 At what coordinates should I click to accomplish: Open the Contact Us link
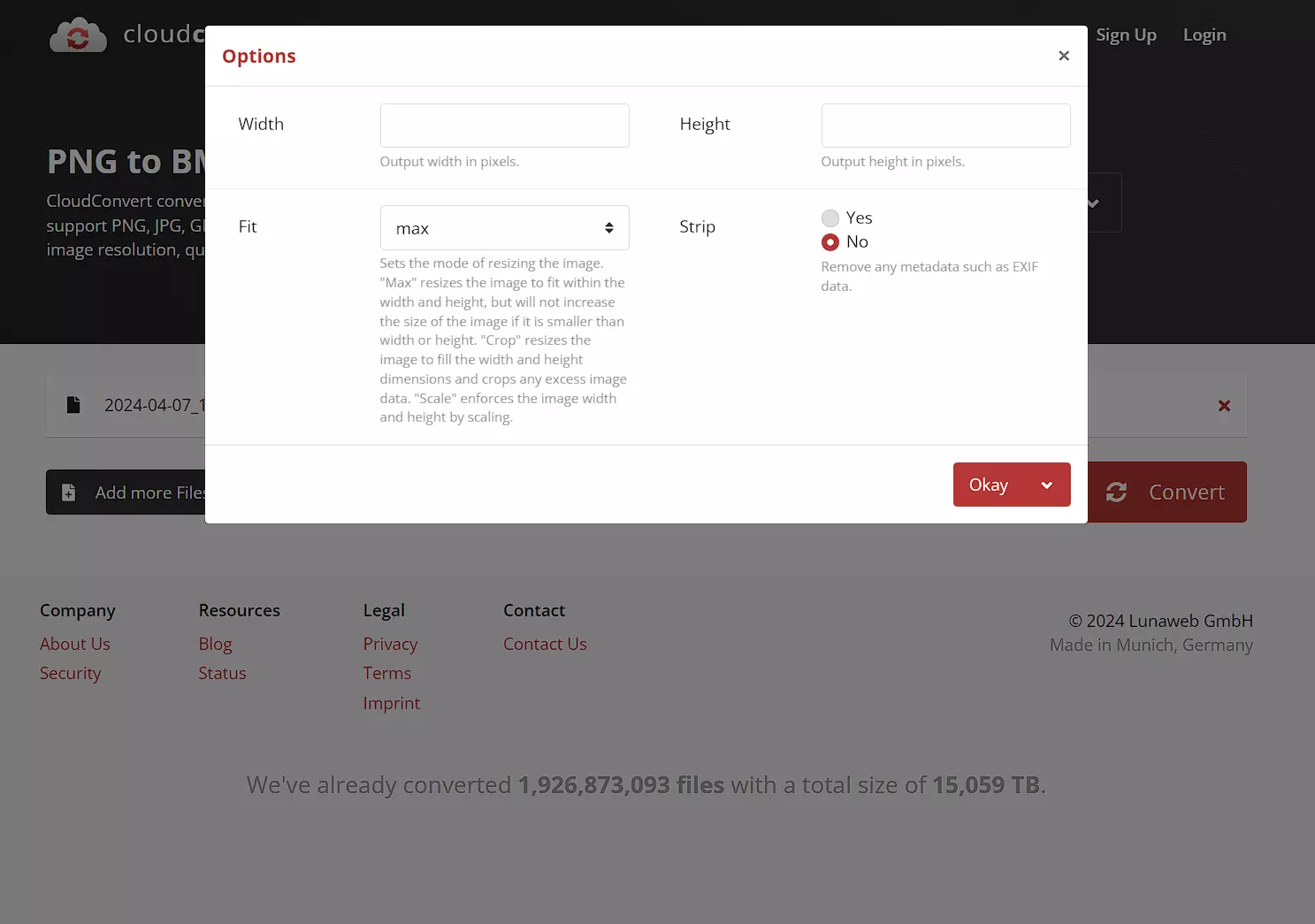[x=545, y=645]
